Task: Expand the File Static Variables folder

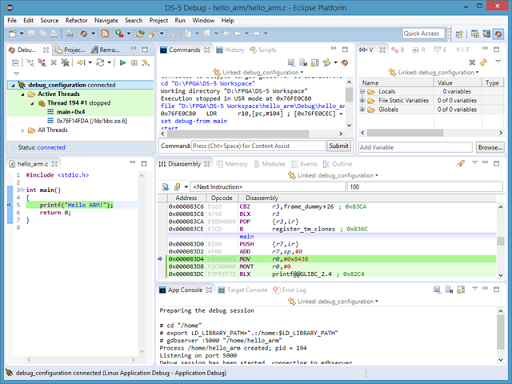Action: click(x=362, y=101)
